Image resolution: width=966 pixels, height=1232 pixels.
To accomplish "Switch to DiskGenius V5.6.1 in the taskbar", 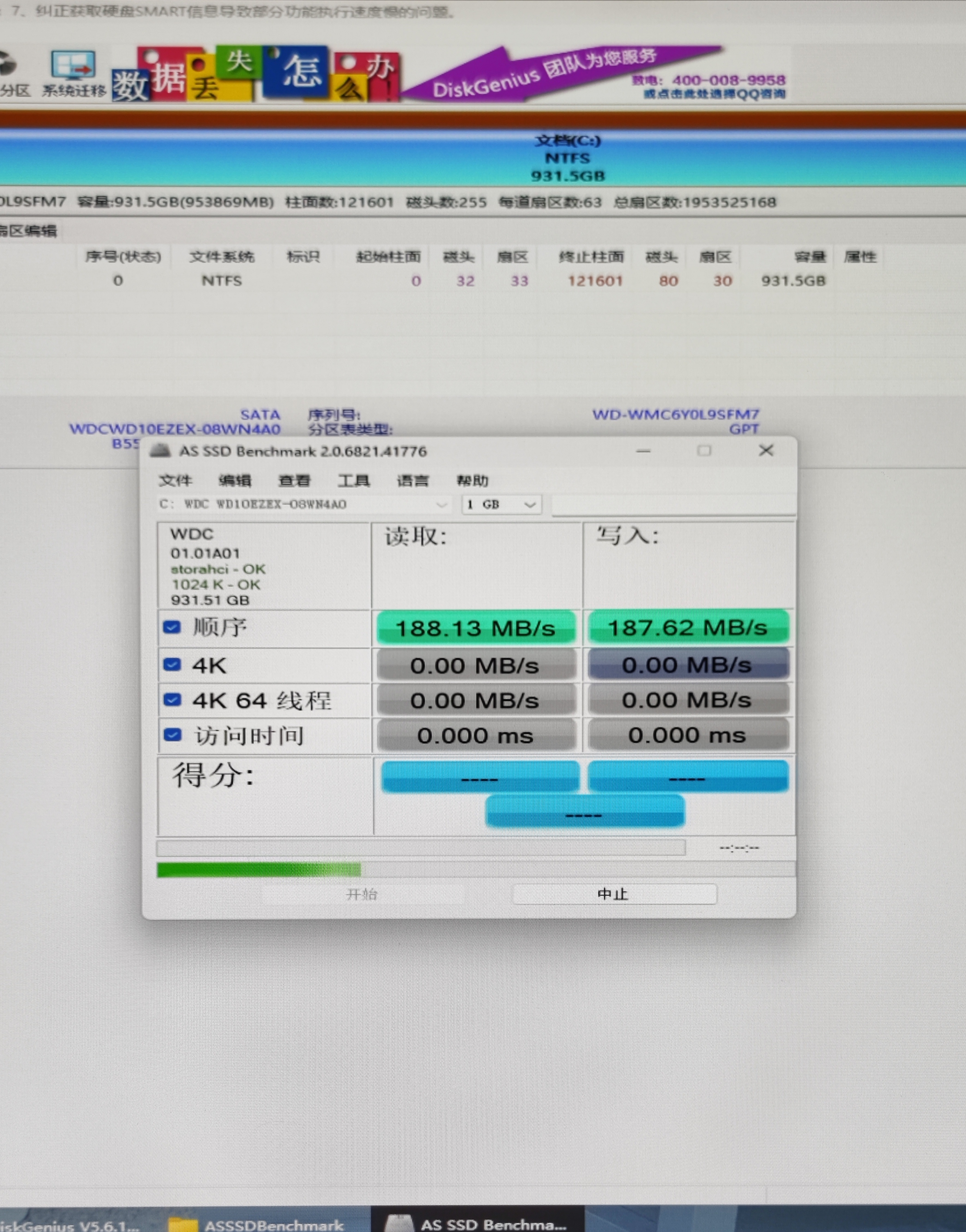I will [x=70, y=1225].
